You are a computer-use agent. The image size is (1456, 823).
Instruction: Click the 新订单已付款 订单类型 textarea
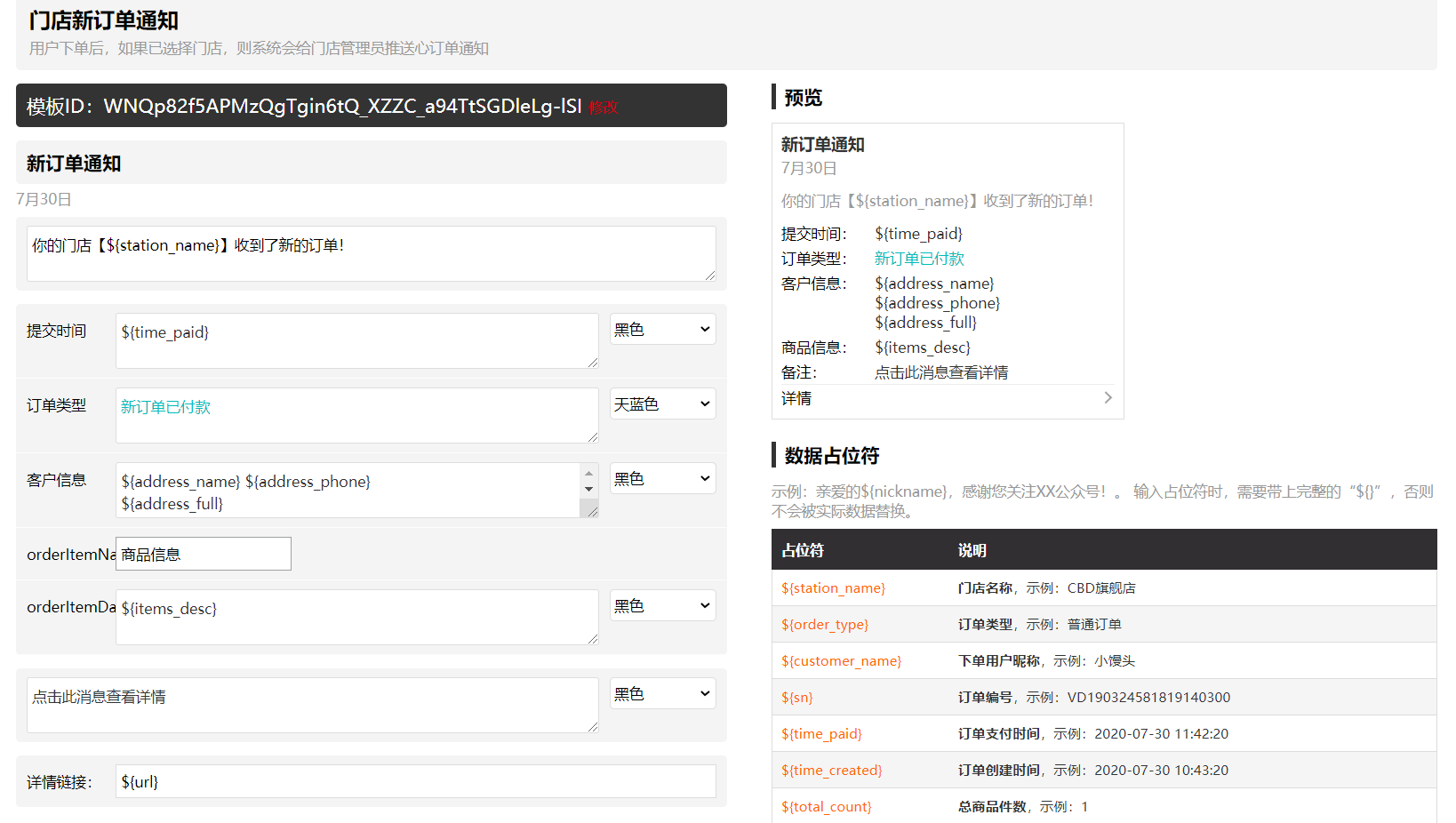click(356, 415)
